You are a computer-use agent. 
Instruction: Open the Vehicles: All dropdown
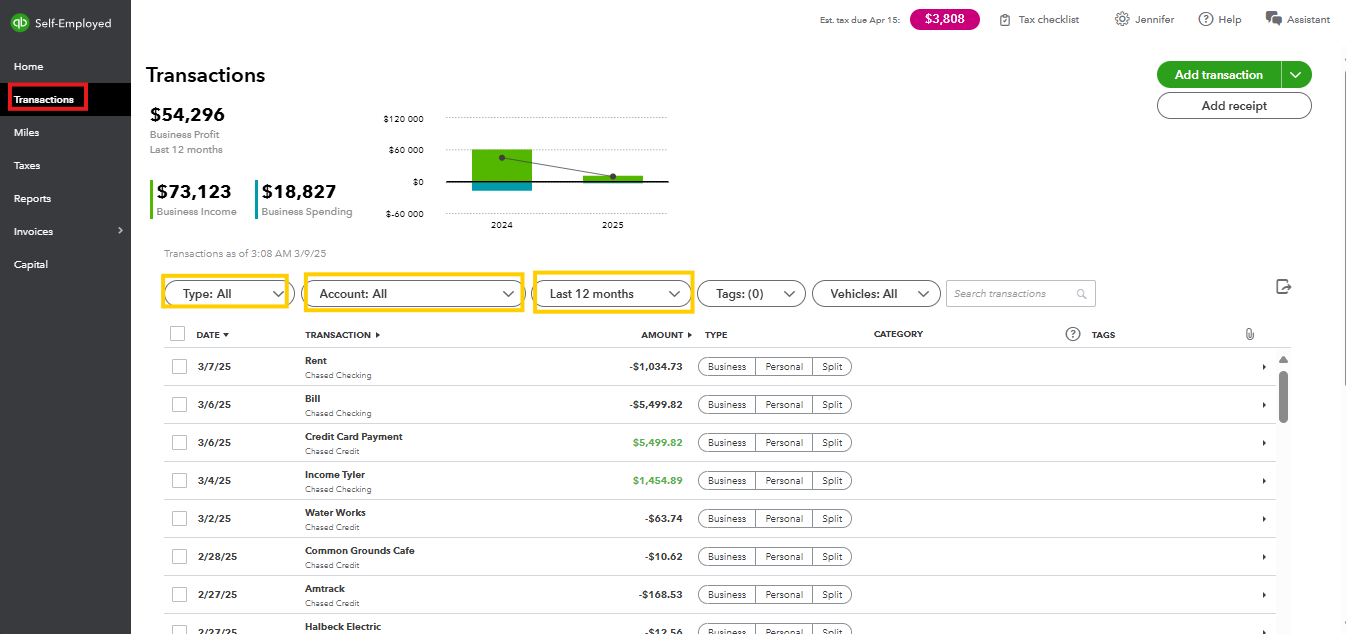click(x=877, y=294)
